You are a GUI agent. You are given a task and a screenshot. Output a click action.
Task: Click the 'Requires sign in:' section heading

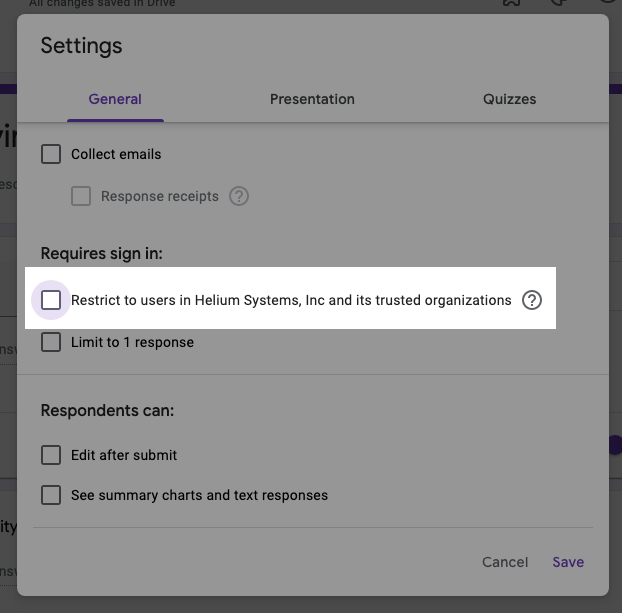[x=102, y=253]
